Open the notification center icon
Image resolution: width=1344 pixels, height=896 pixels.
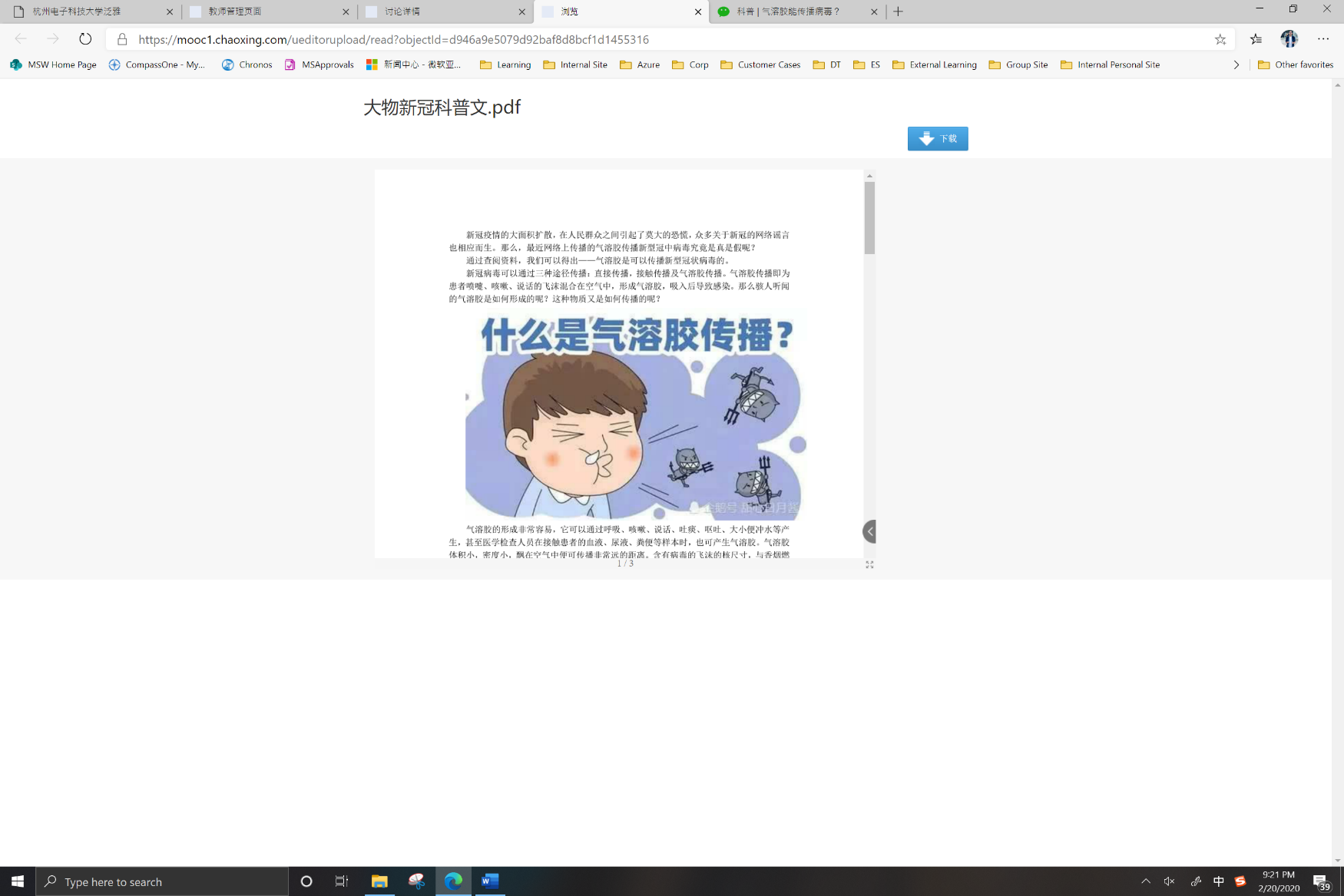[1321, 881]
